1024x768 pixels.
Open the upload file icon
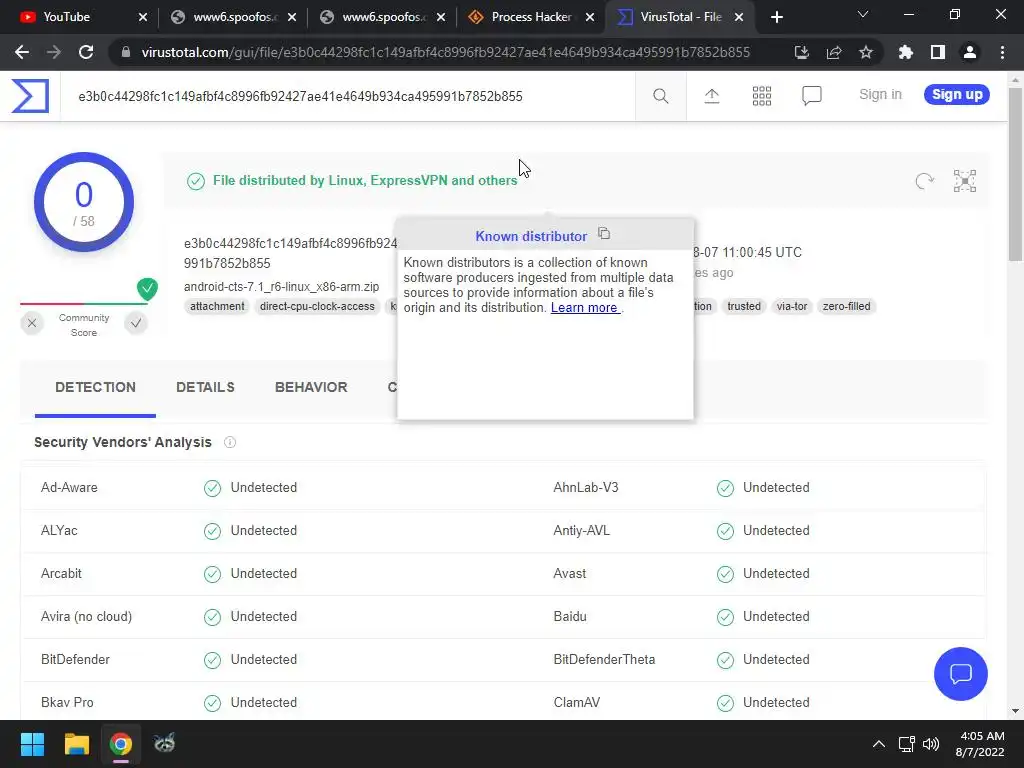point(712,96)
